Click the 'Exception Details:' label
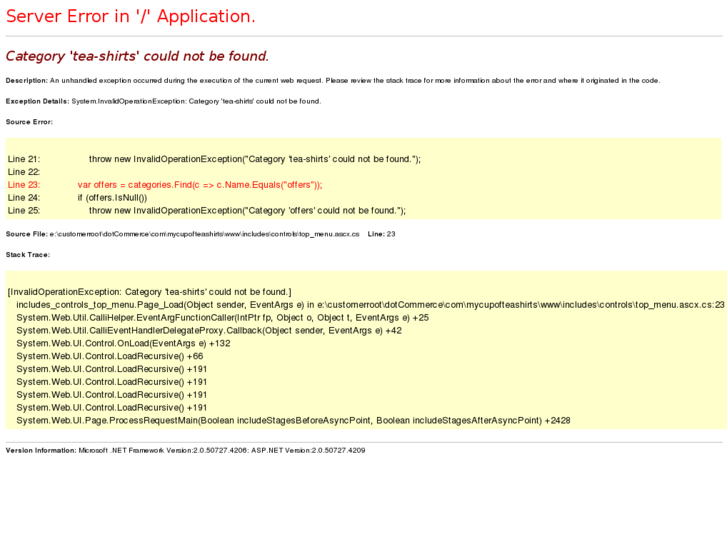The image size is (727, 545). 37,101
